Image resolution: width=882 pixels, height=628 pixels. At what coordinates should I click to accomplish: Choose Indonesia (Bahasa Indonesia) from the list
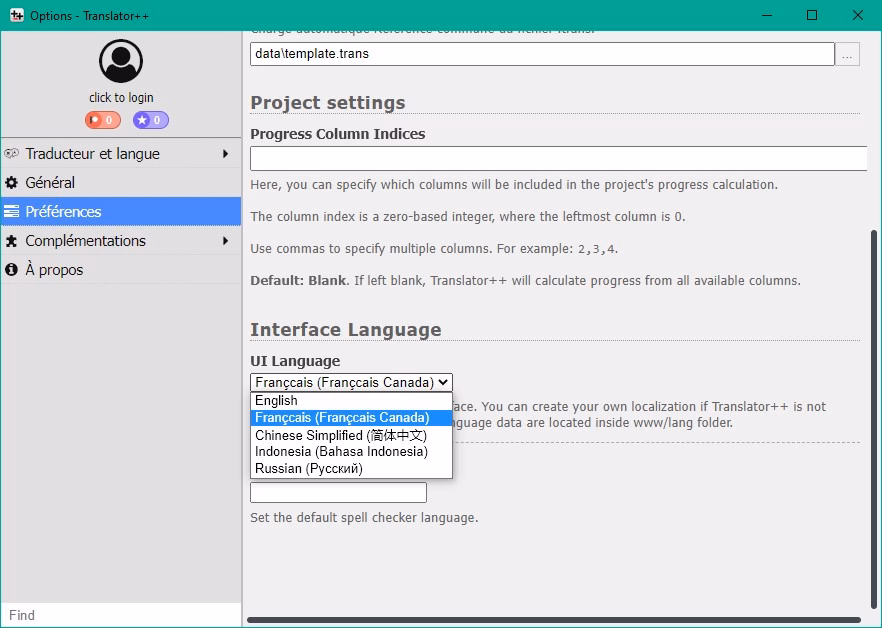tap(351, 452)
